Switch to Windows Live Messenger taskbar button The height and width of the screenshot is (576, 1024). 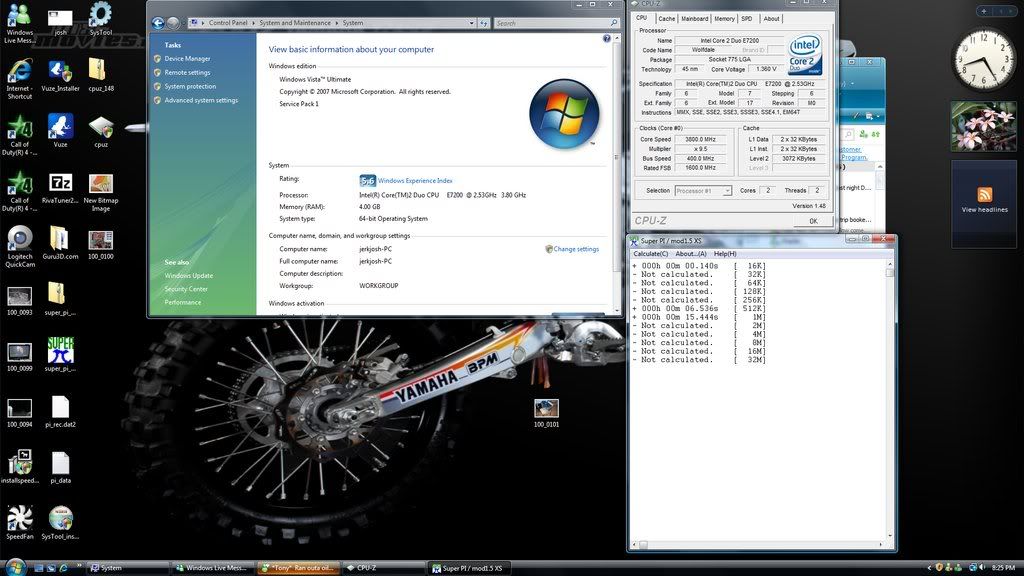pos(212,568)
